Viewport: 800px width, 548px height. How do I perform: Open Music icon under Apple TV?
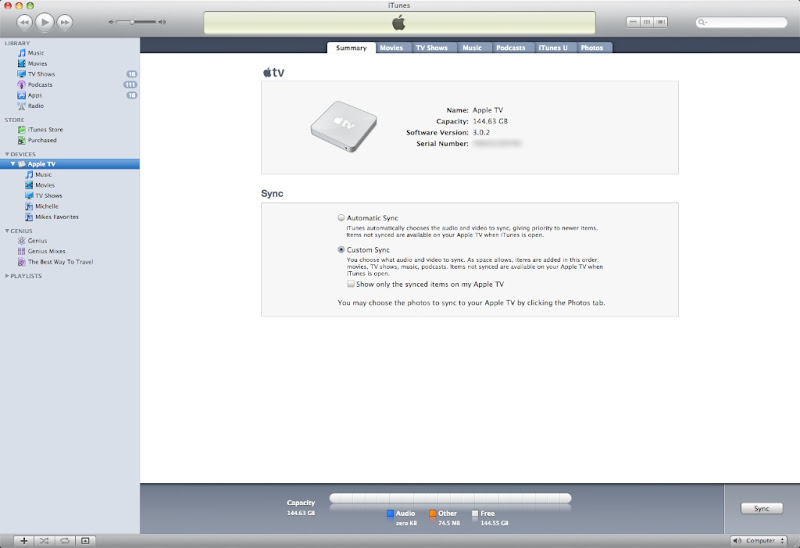(29, 175)
